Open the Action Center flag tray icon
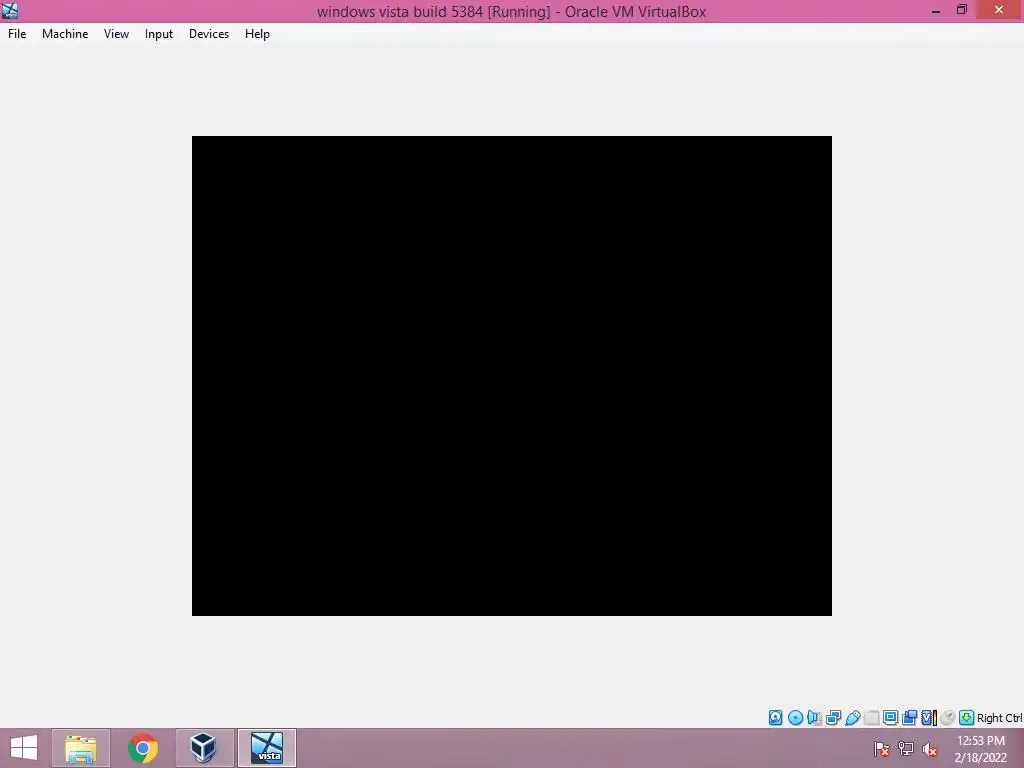Image resolution: width=1024 pixels, height=768 pixels. 882,749
